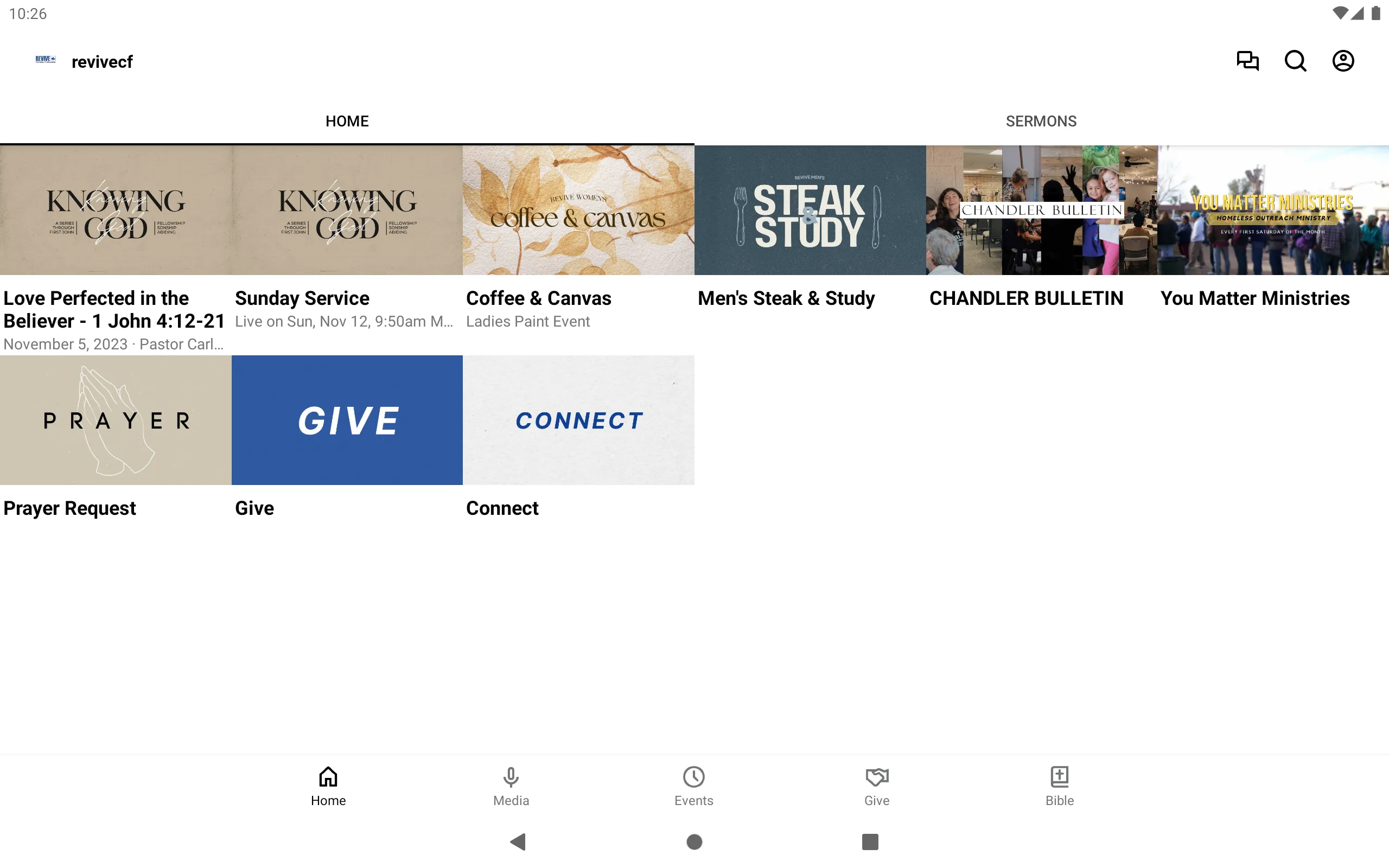This screenshot has width=1389, height=868.
Task: Open the Bible section
Action: 1059,786
